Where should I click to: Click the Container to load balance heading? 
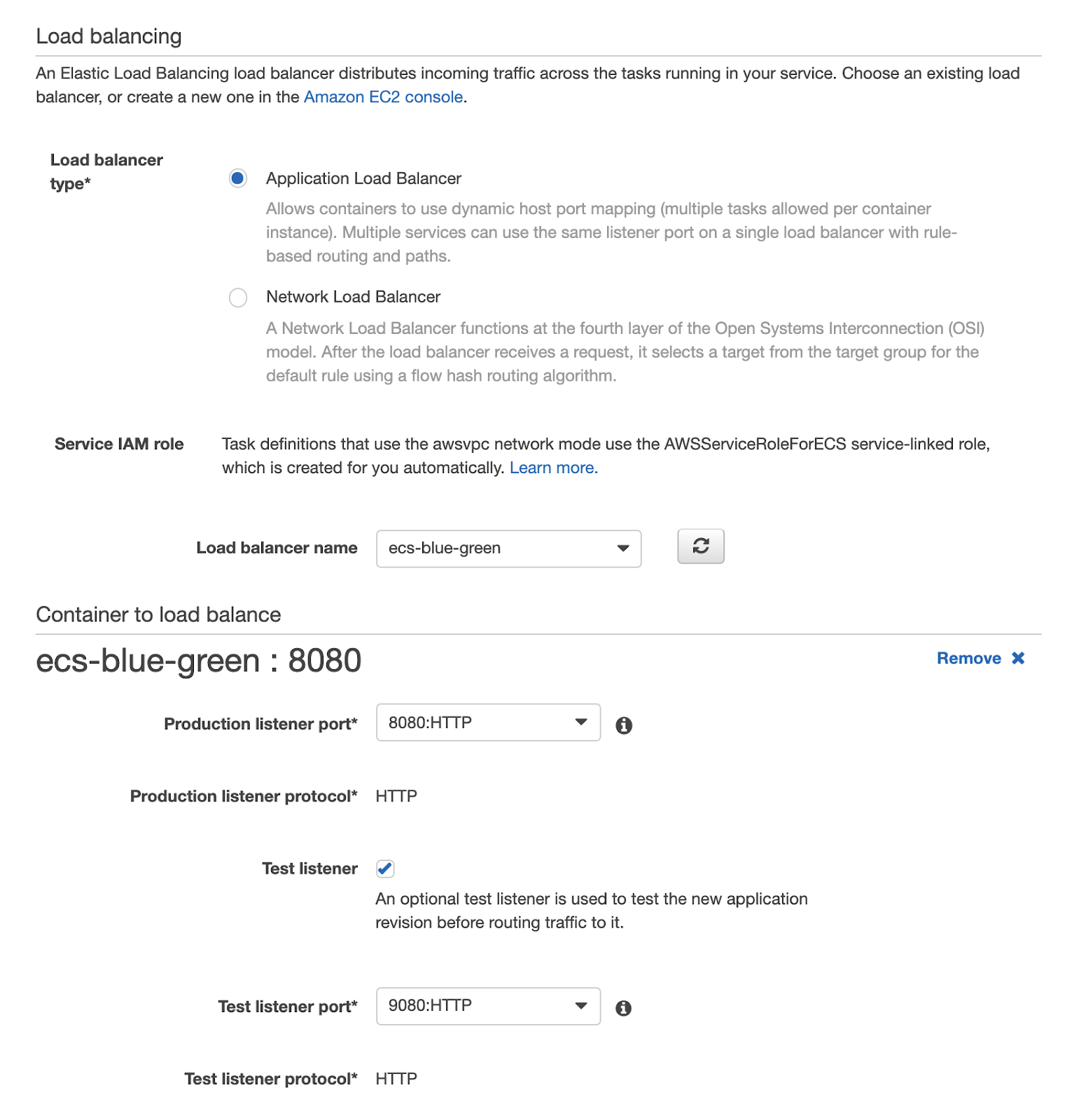click(158, 615)
